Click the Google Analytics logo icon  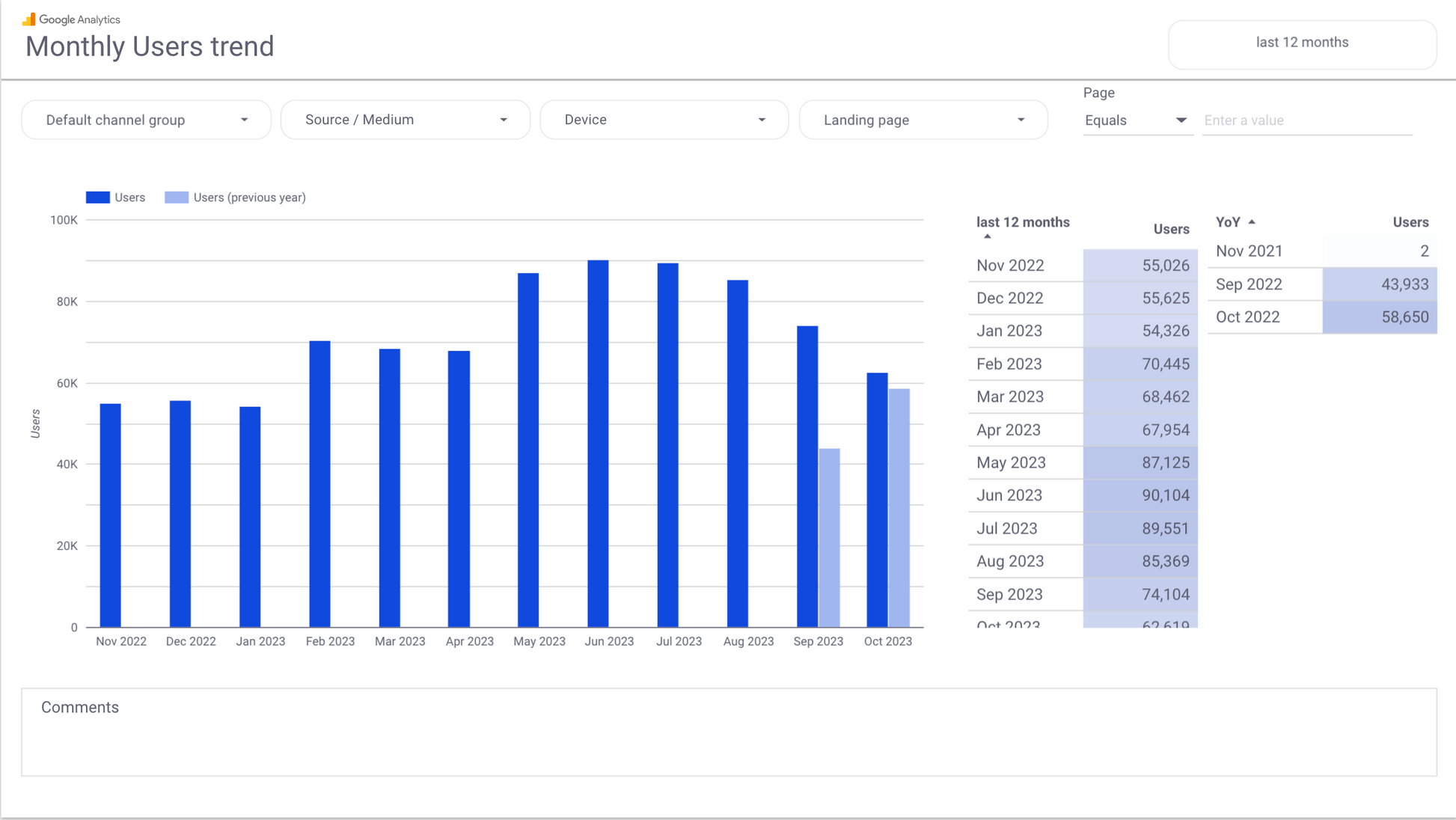point(28,19)
